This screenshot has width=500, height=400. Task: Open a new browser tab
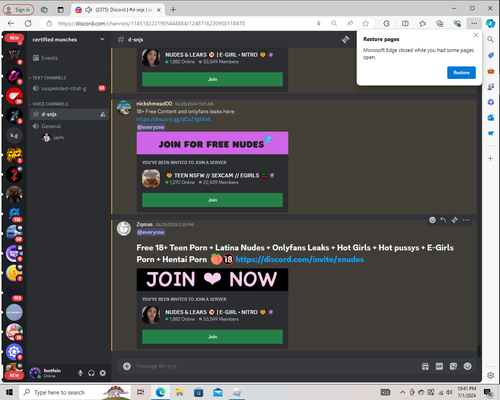173,10
